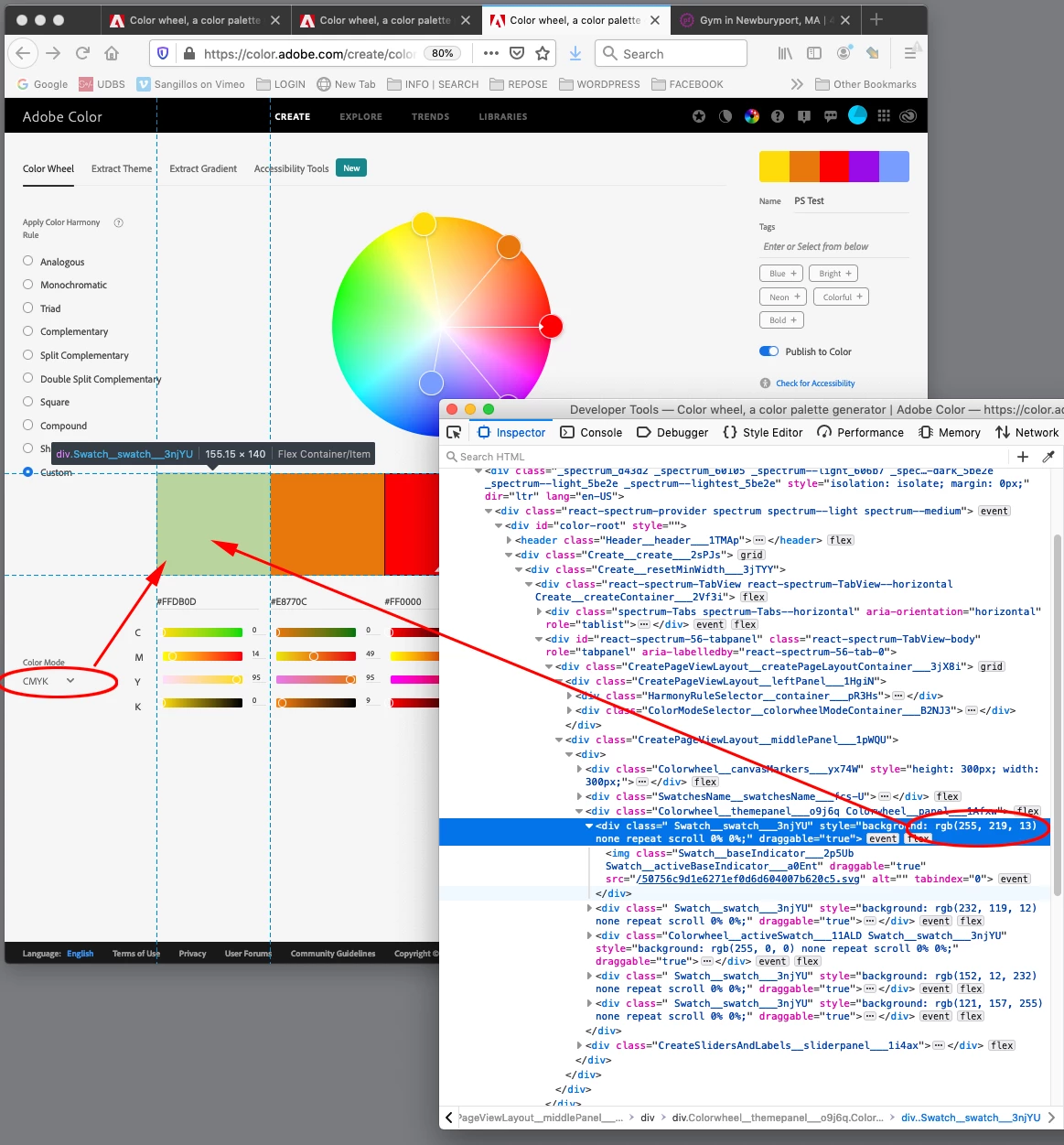Viewport: 1064px width, 1145px height.
Task: Switch to the EXPLORE tab
Action: [x=360, y=116]
